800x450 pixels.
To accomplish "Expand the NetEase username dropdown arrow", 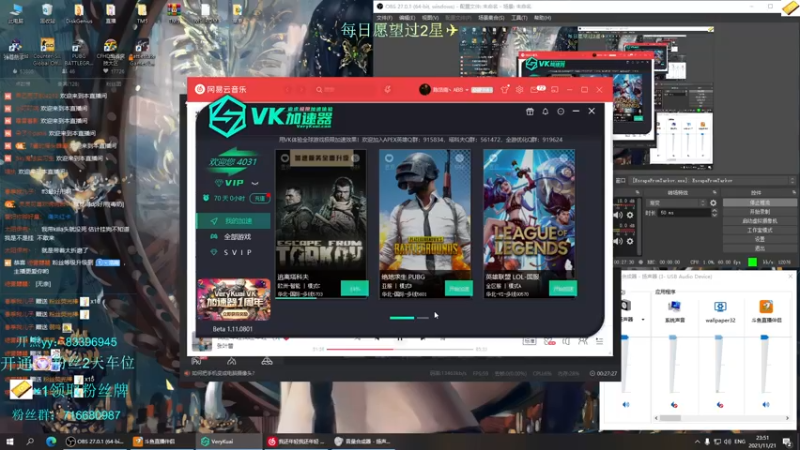I will coord(467,90).
